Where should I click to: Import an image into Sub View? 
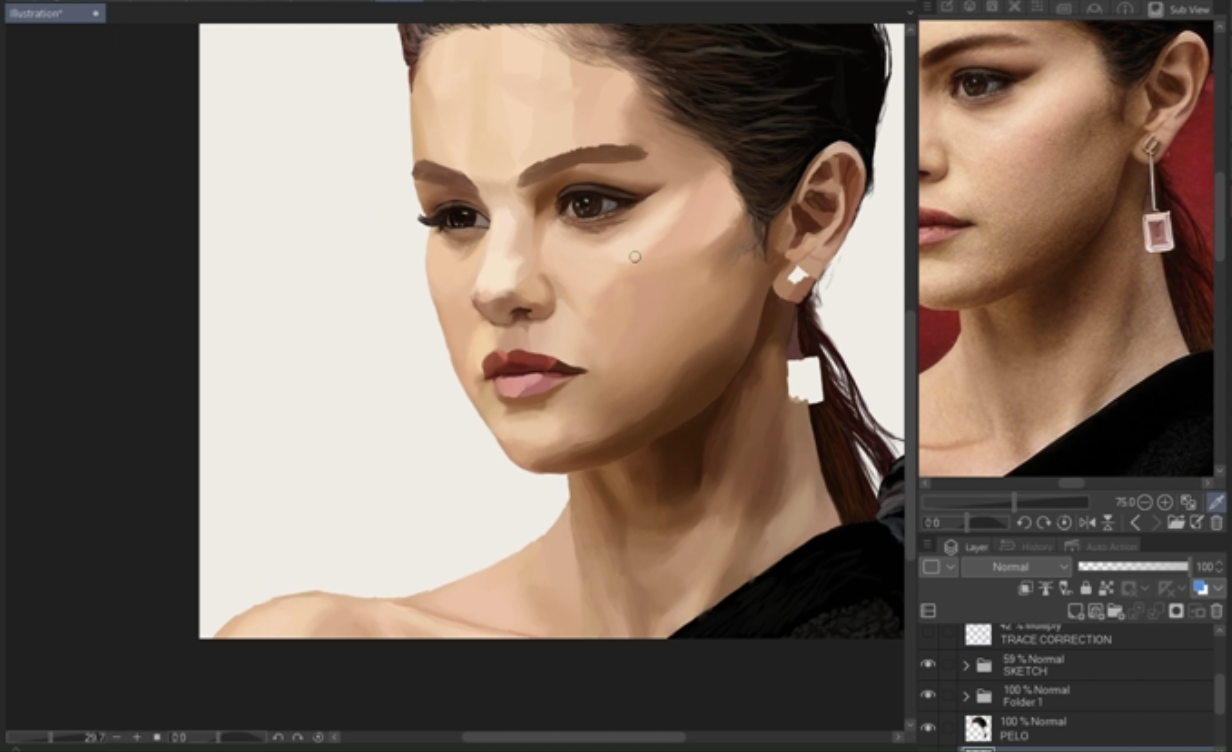click(1176, 523)
